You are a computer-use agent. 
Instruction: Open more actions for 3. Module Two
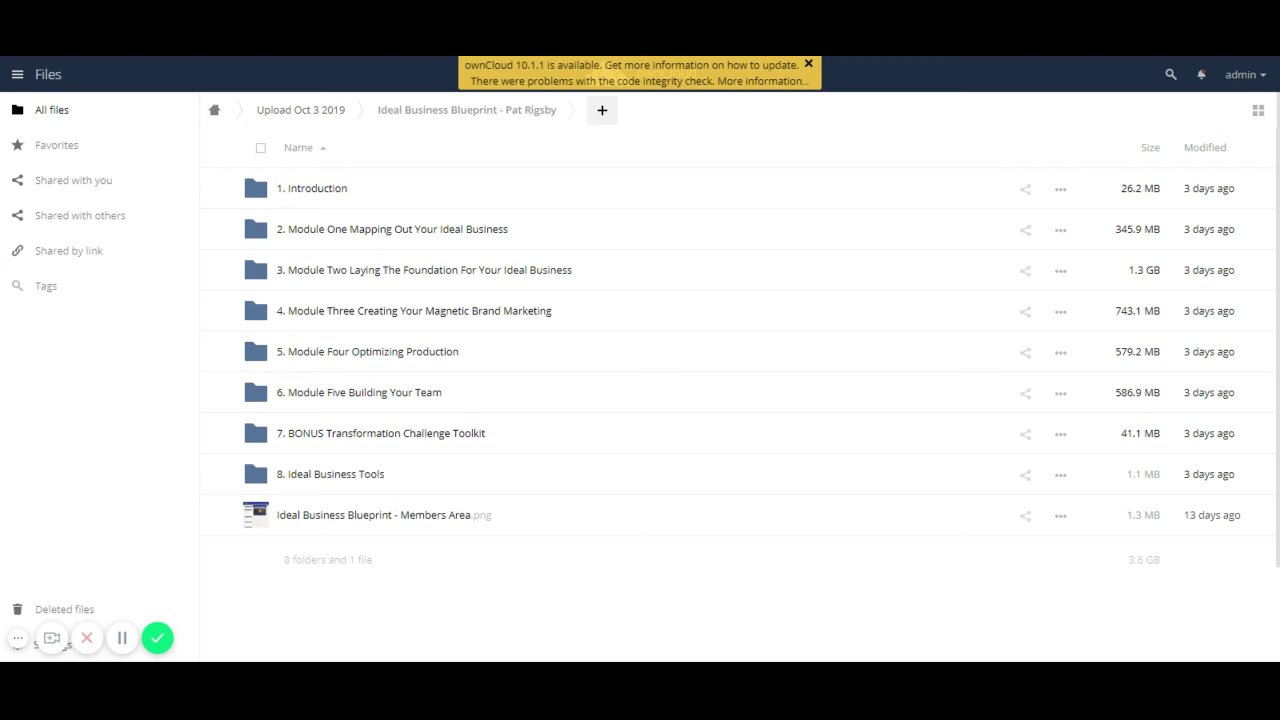[x=1060, y=271]
